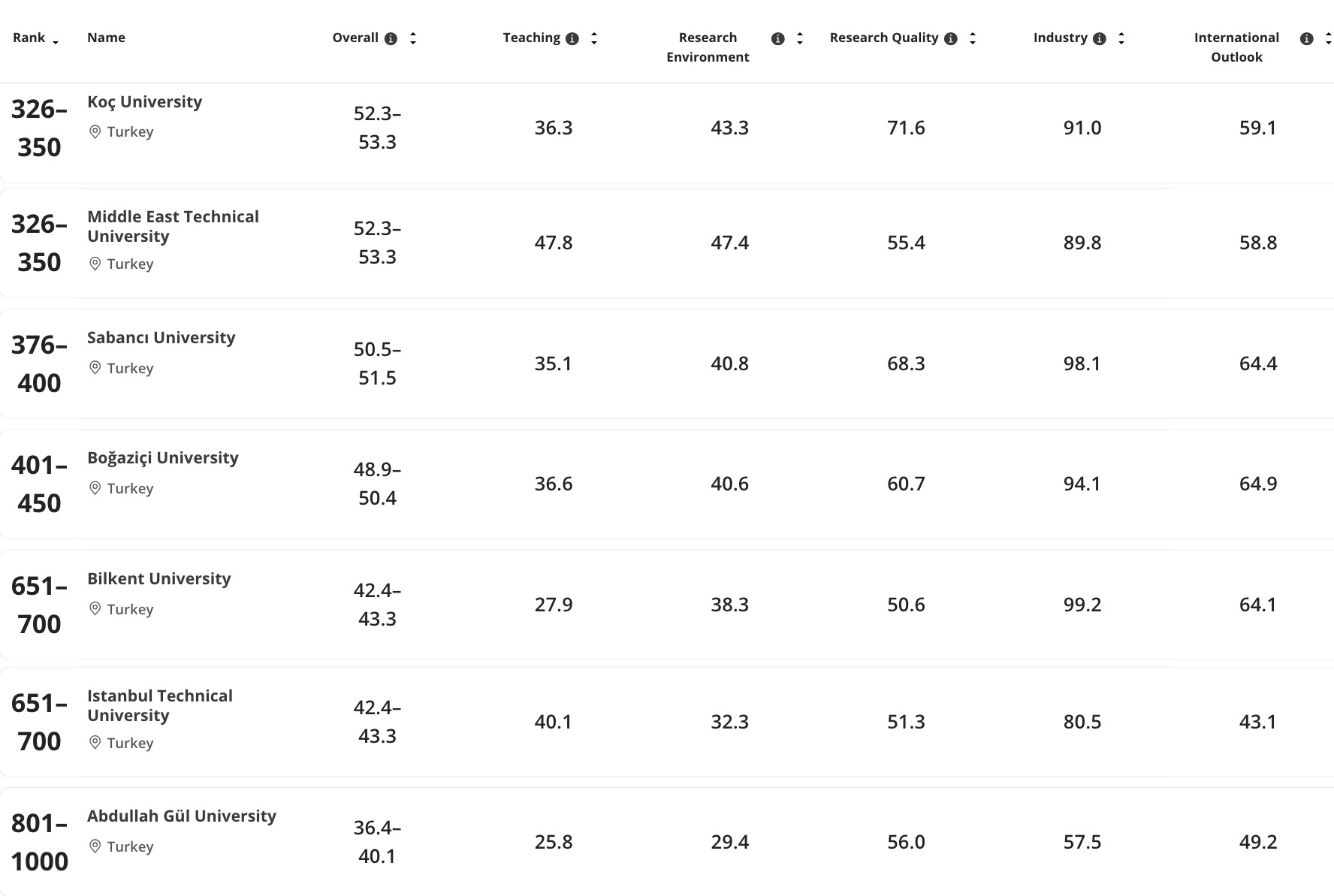Screen dimensions: 1334x896
Task: Sort by Overall score arrows
Action: (x=413, y=38)
